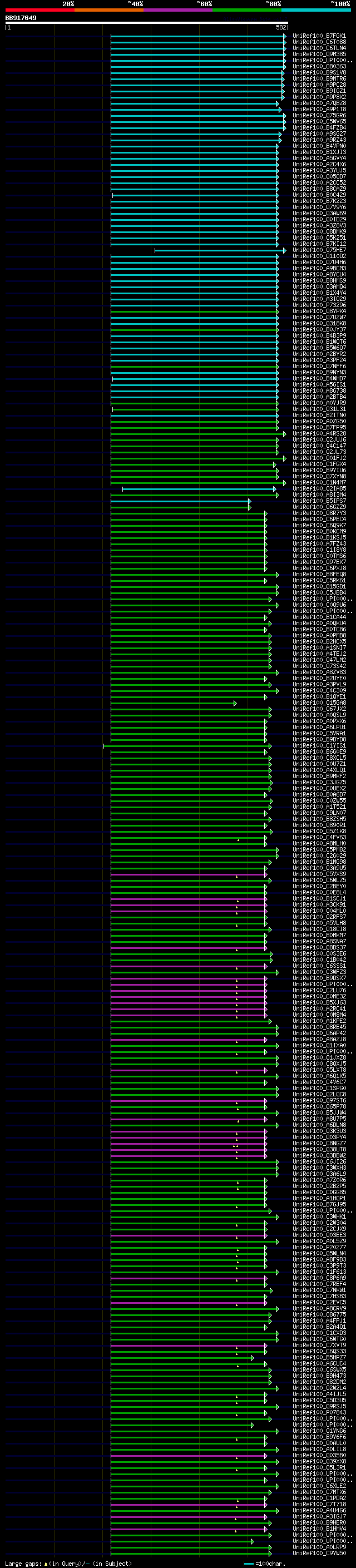Click the white query sequence bar
The width and height of the screenshot is (356, 1568).
click(147, 22)
